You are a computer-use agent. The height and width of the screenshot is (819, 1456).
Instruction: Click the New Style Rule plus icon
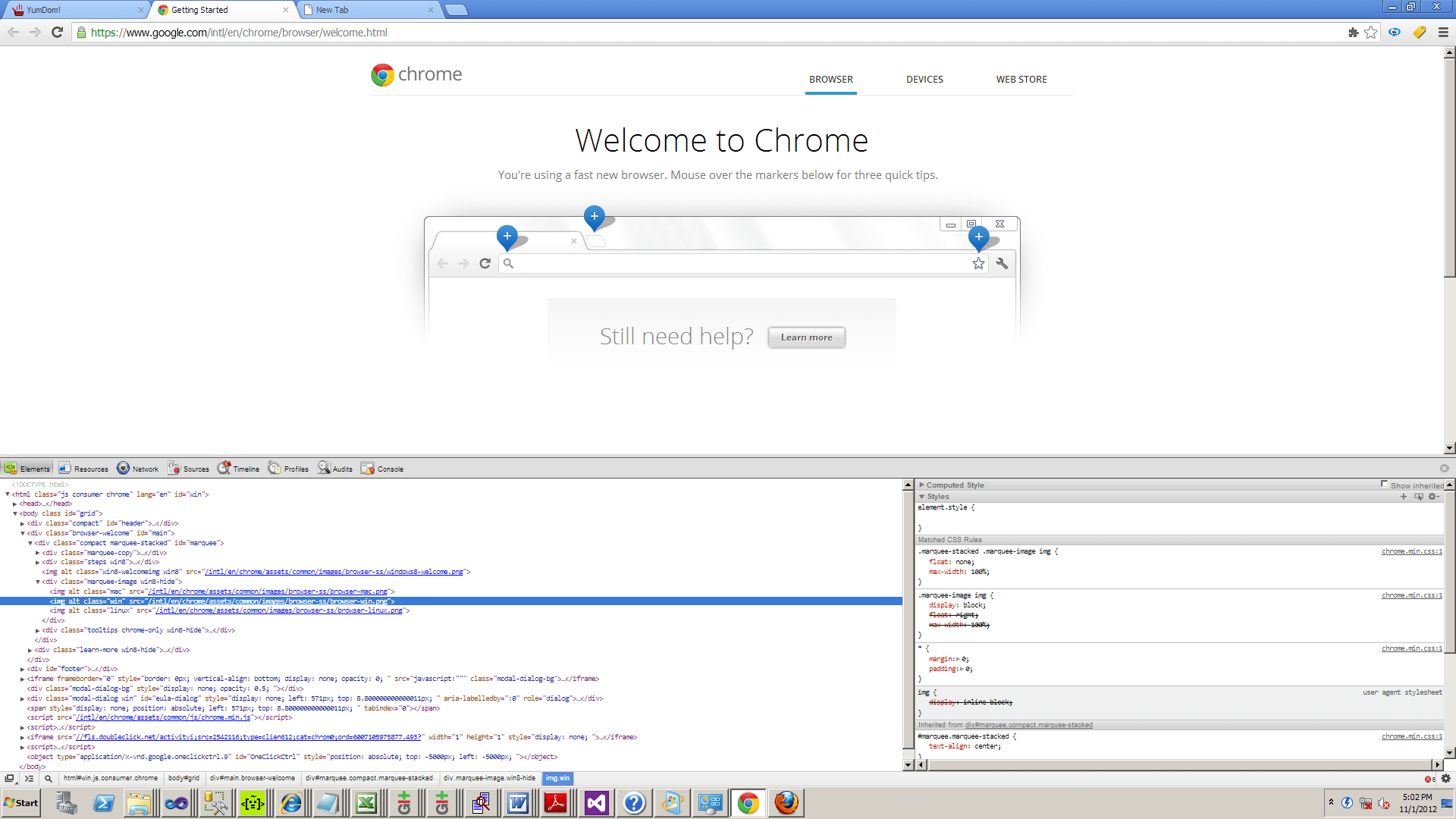[1403, 497]
